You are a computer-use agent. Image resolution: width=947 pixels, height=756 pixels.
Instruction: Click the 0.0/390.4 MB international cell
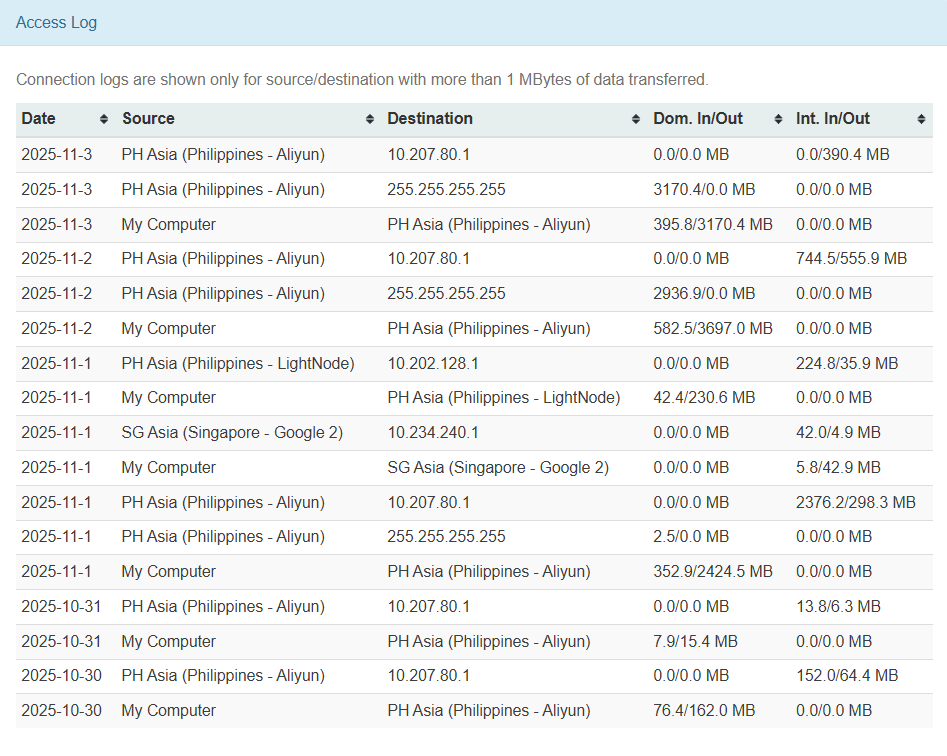842,154
